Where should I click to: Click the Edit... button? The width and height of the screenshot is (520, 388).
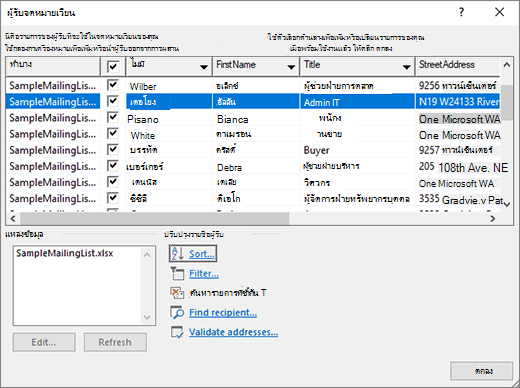(x=44, y=342)
